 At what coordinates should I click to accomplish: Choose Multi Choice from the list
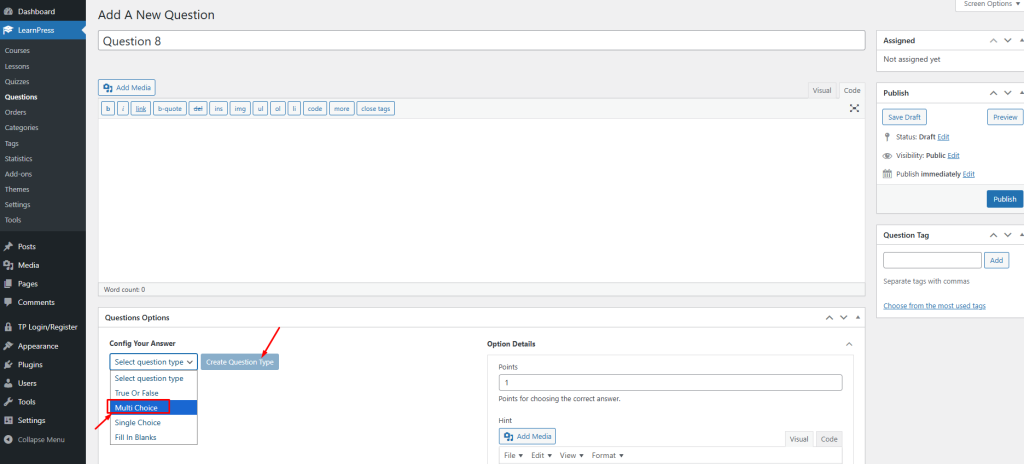137,408
